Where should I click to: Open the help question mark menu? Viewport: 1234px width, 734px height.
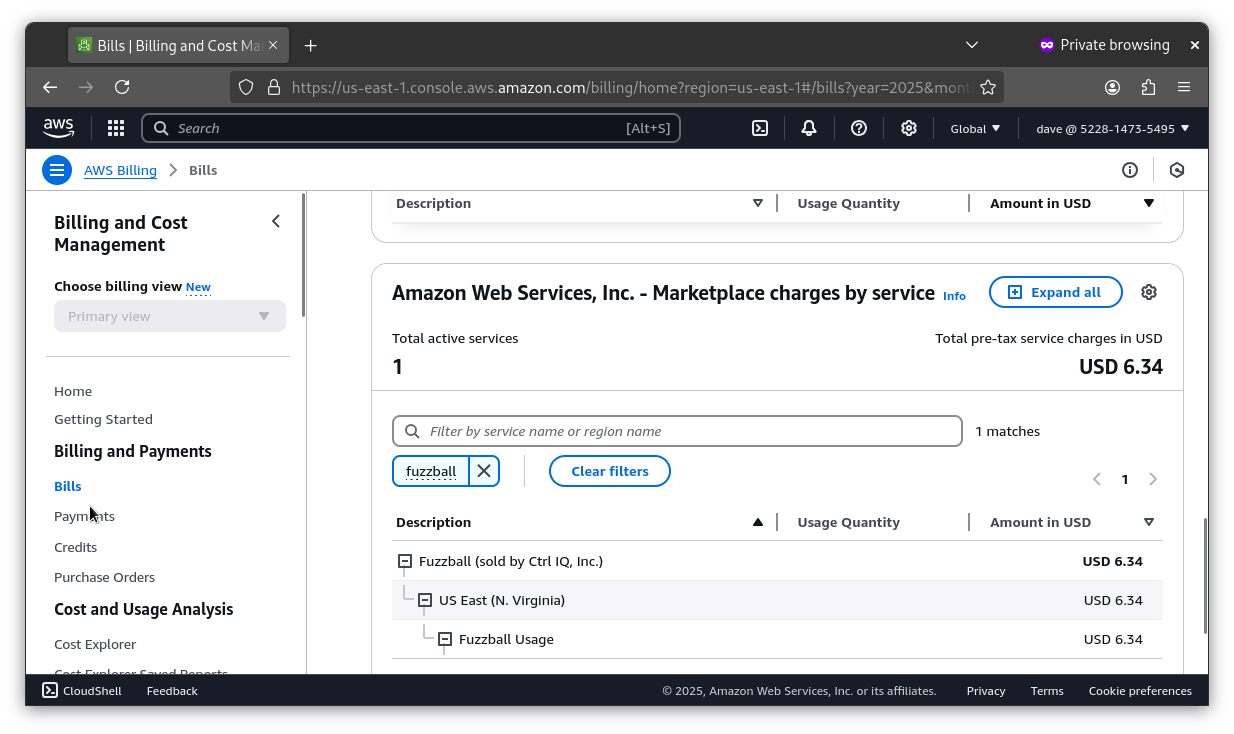click(859, 128)
